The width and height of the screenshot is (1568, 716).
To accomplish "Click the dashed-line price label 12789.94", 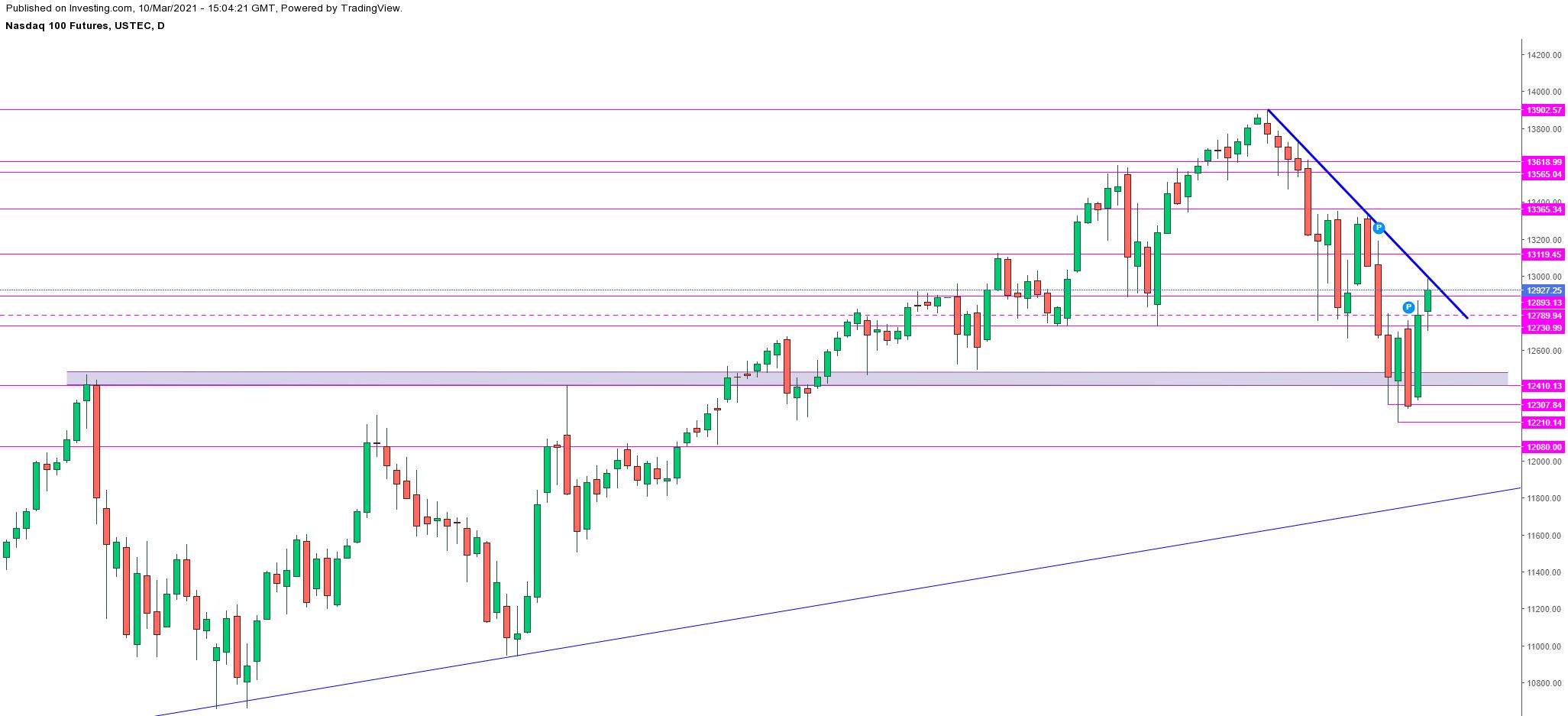I will point(1544,316).
